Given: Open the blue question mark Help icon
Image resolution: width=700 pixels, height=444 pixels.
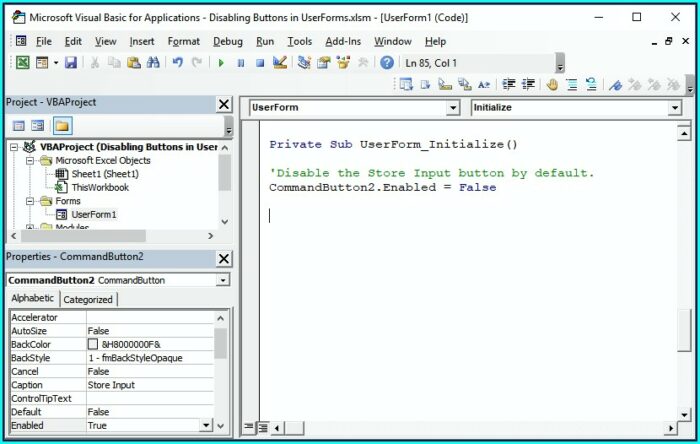Looking at the screenshot, I should click(x=387, y=62).
